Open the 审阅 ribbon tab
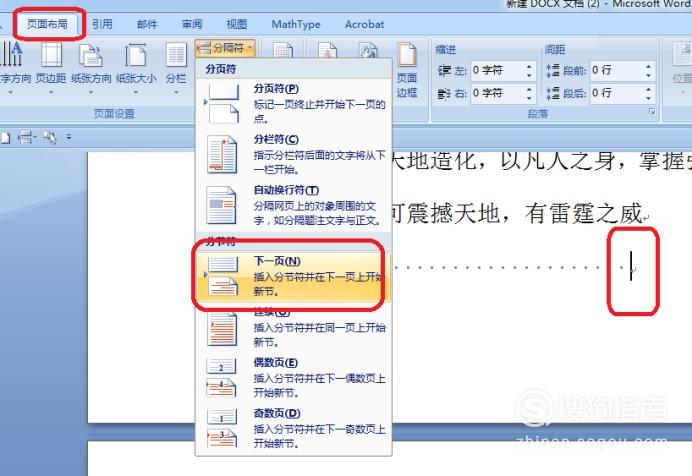 (x=192, y=24)
